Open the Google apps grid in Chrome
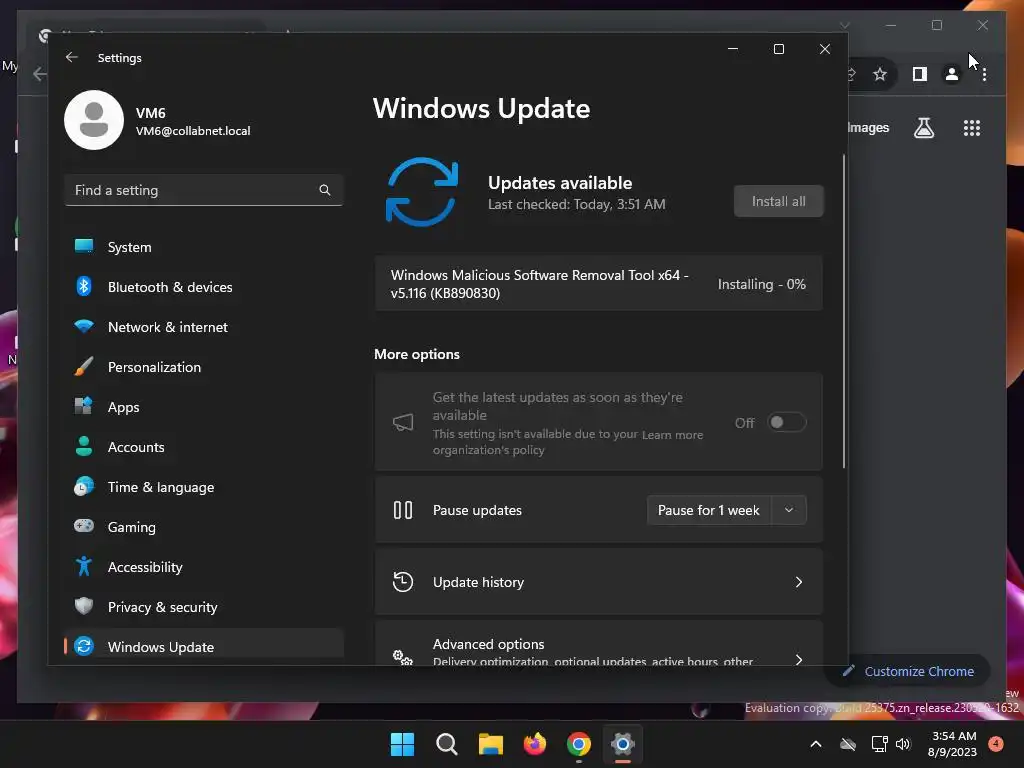The width and height of the screenshot is (1024, 768). (x=972, y=128)
